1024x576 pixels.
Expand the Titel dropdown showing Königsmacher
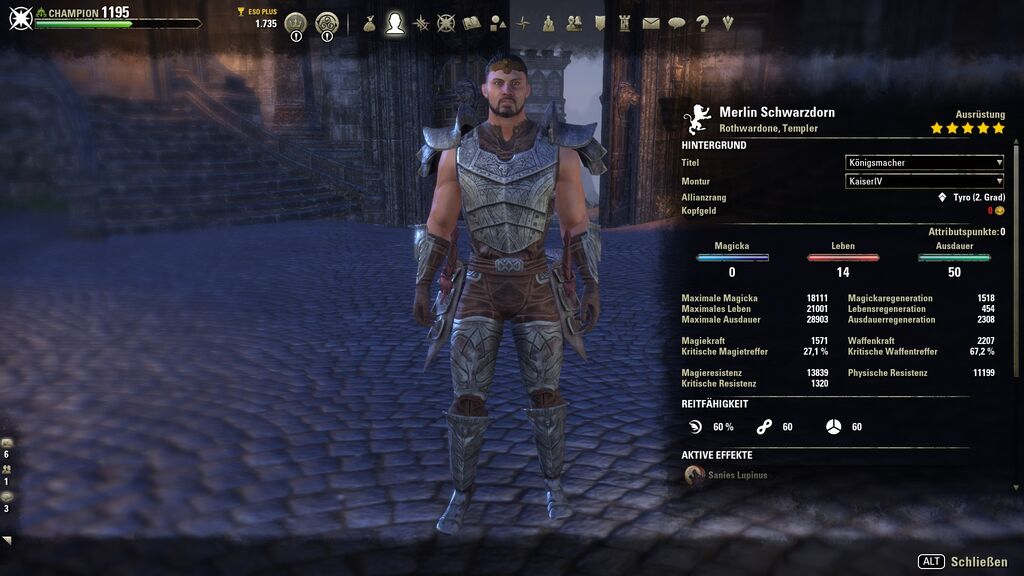(x=924, y=163)
